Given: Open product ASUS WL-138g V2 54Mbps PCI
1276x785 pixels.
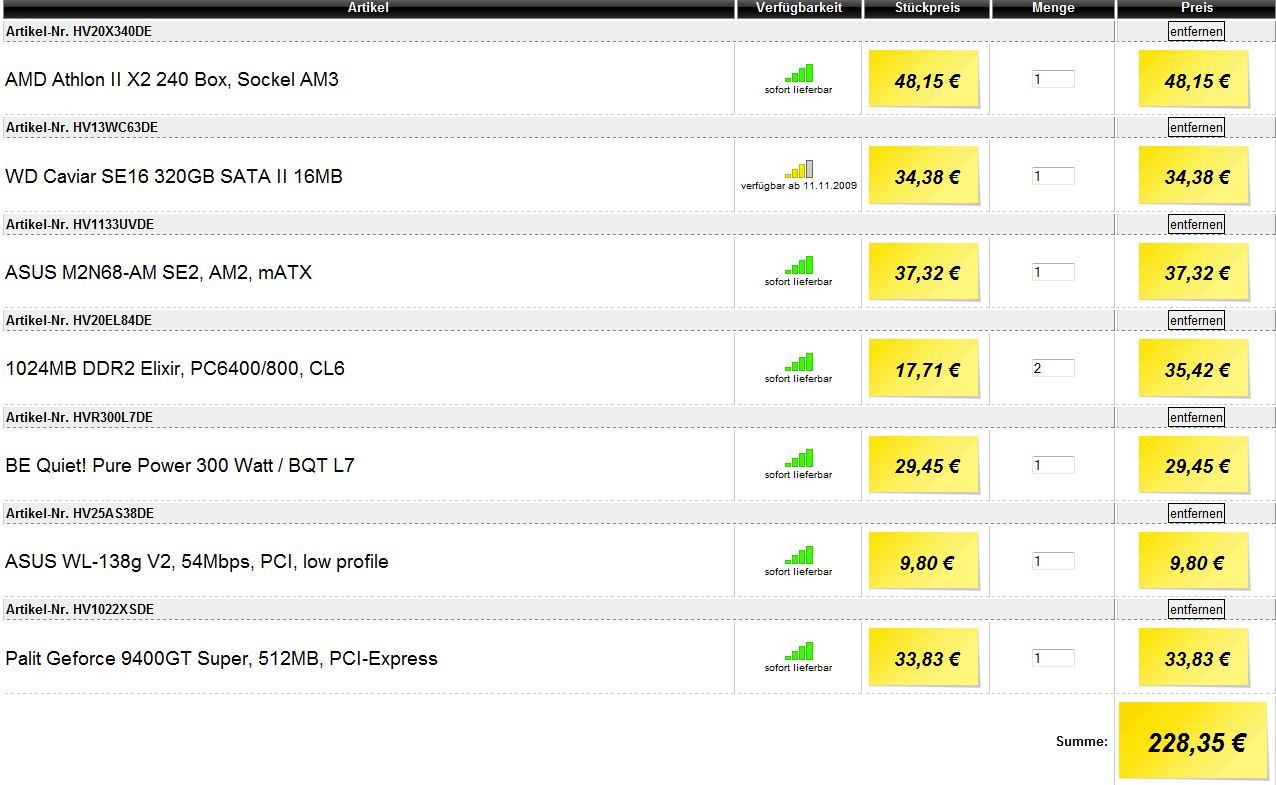Looking at the screenshot, I should coord(197,562).
